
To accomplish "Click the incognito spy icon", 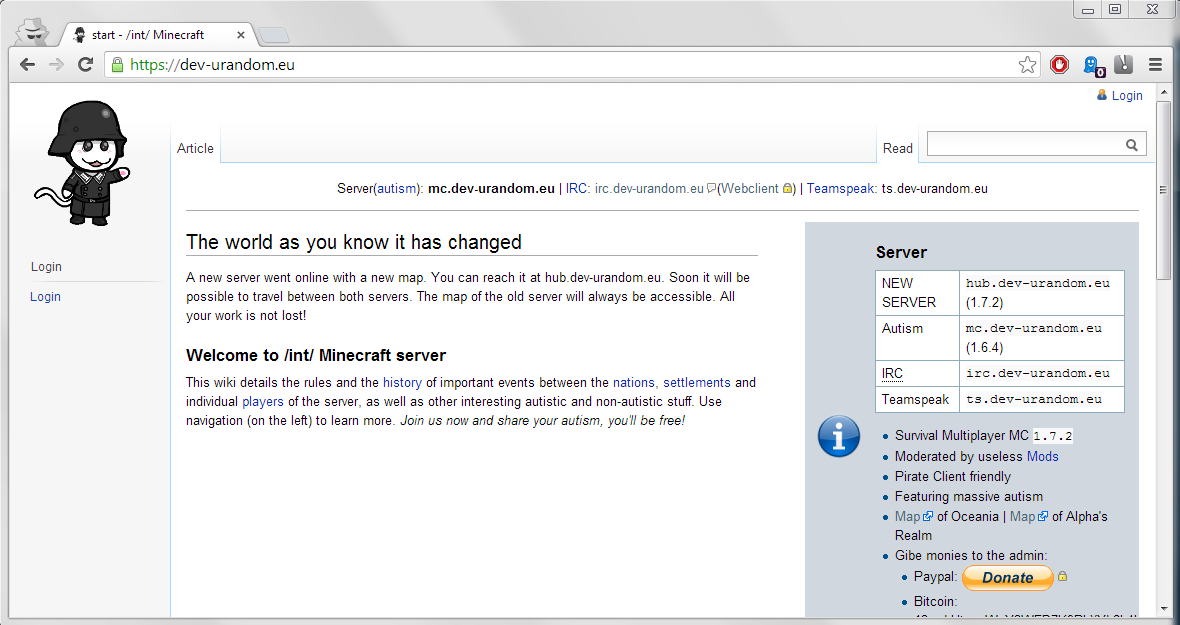I will (32, 32).
